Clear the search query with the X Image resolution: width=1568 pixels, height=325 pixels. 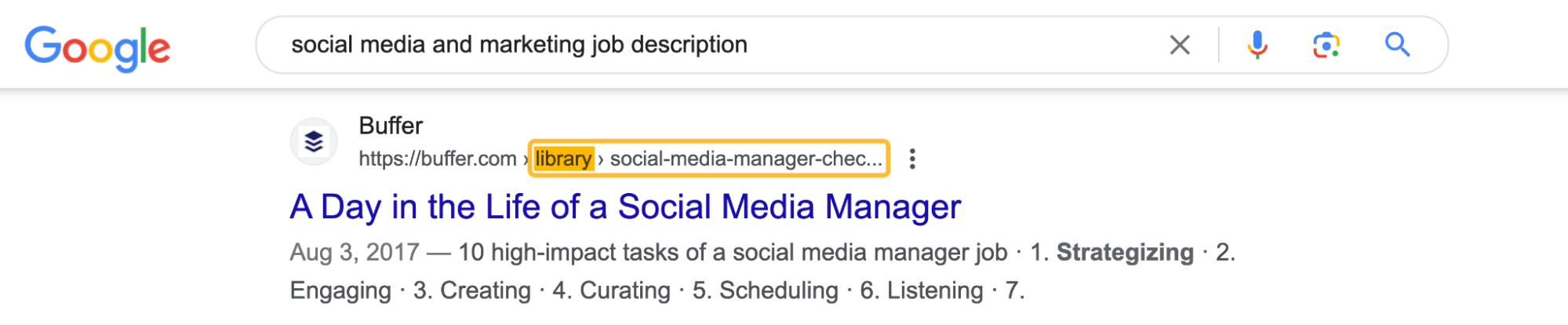click(1179, 45)
